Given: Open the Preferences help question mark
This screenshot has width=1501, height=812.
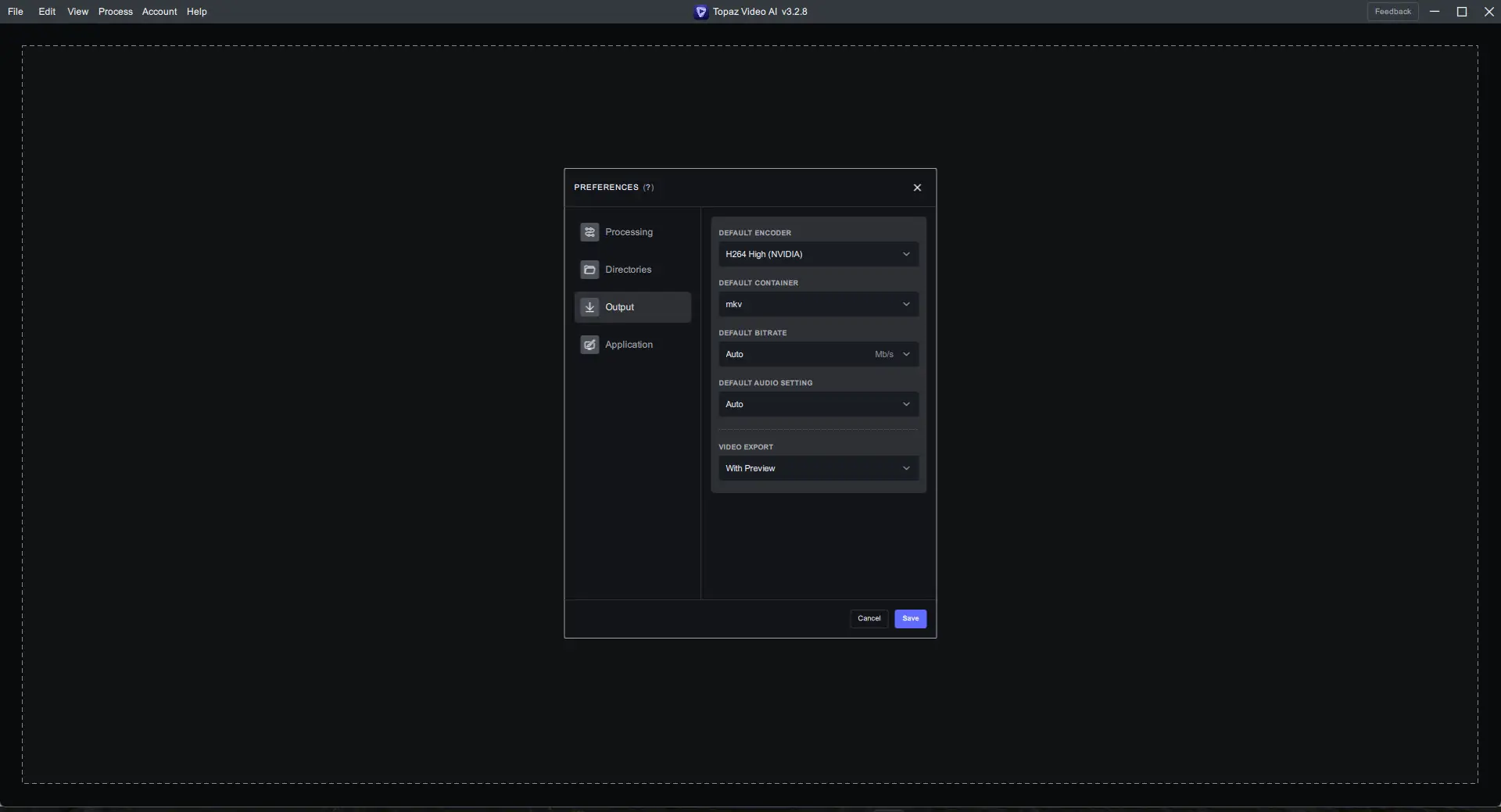Looking at the screenshot, I should tap(648, 188).
